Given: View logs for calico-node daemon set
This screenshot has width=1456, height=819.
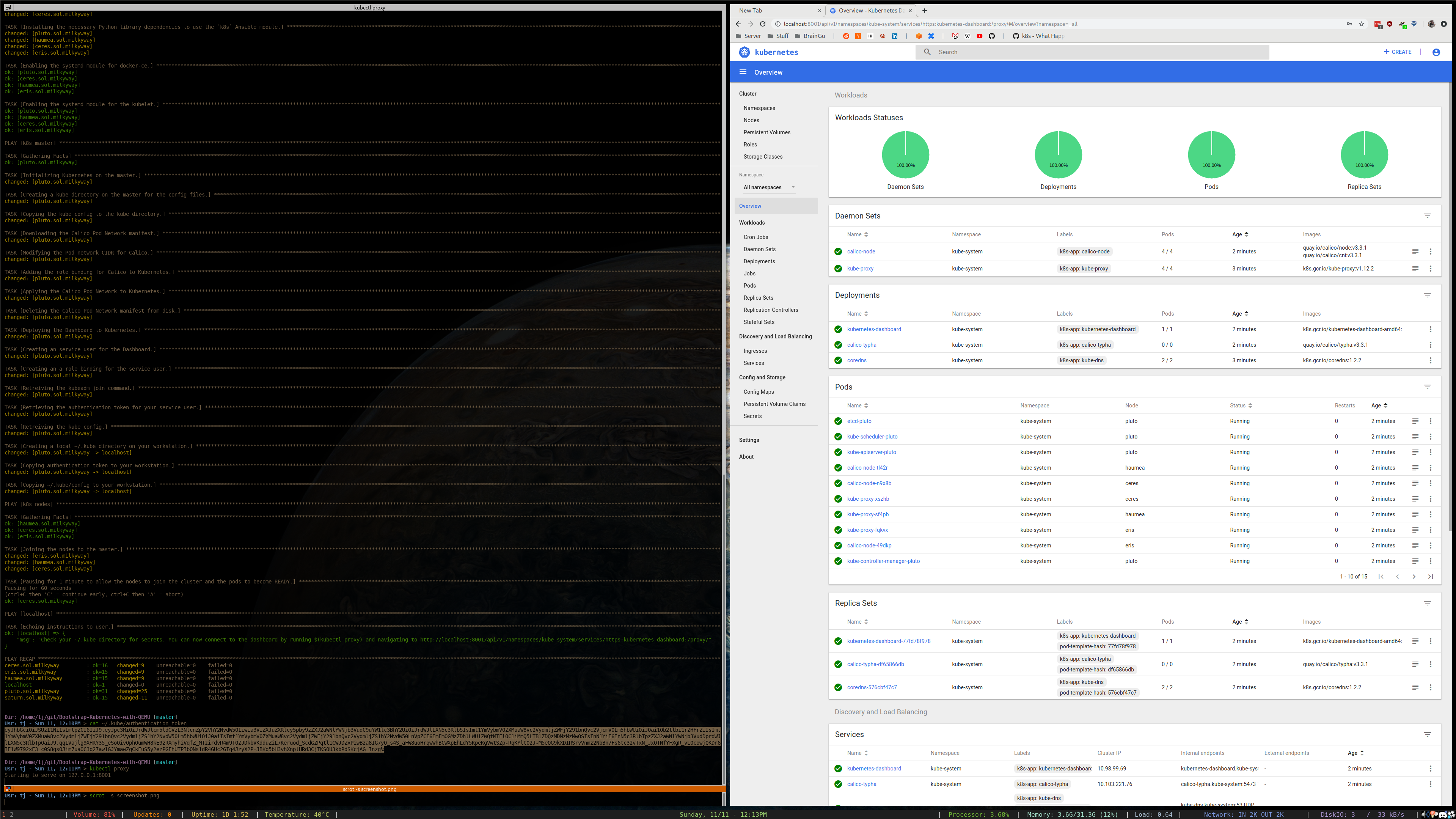Looking at the screenshot, I should pyautogui.click(x=1415, y=252).
